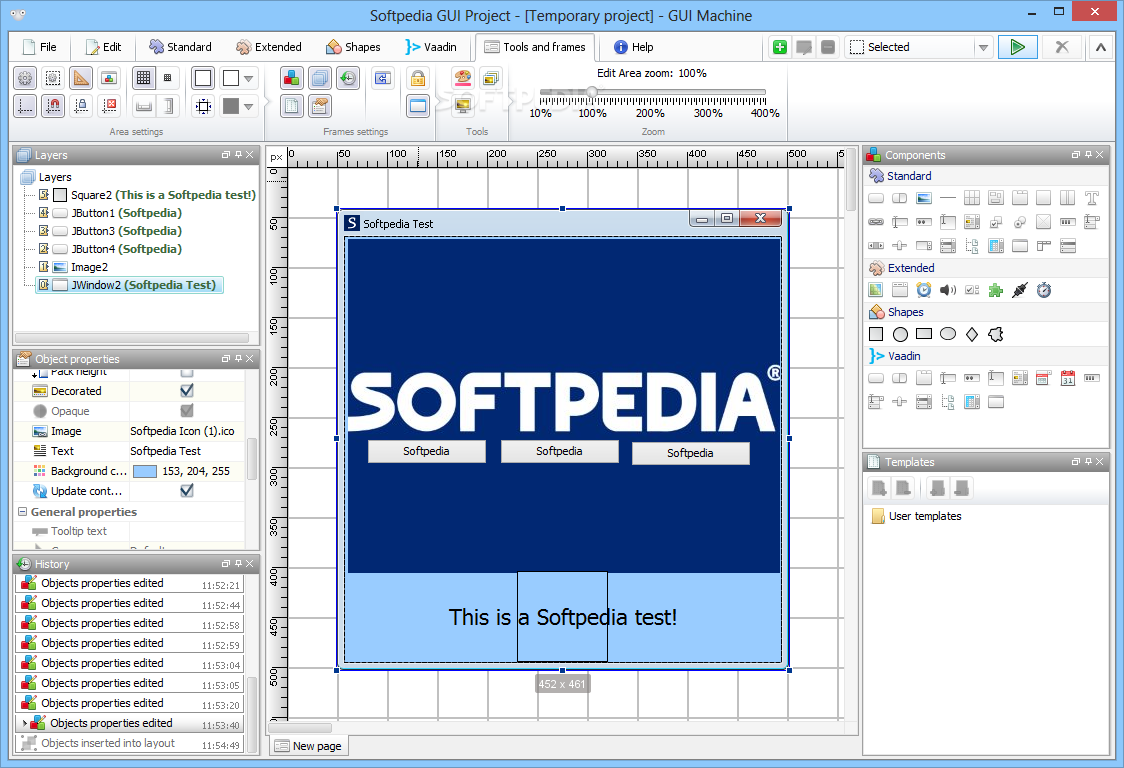Click the Edit Area zoom slider handle
Image resolution: width=1124 pixels, height=768 pixels.
[592, 92]
